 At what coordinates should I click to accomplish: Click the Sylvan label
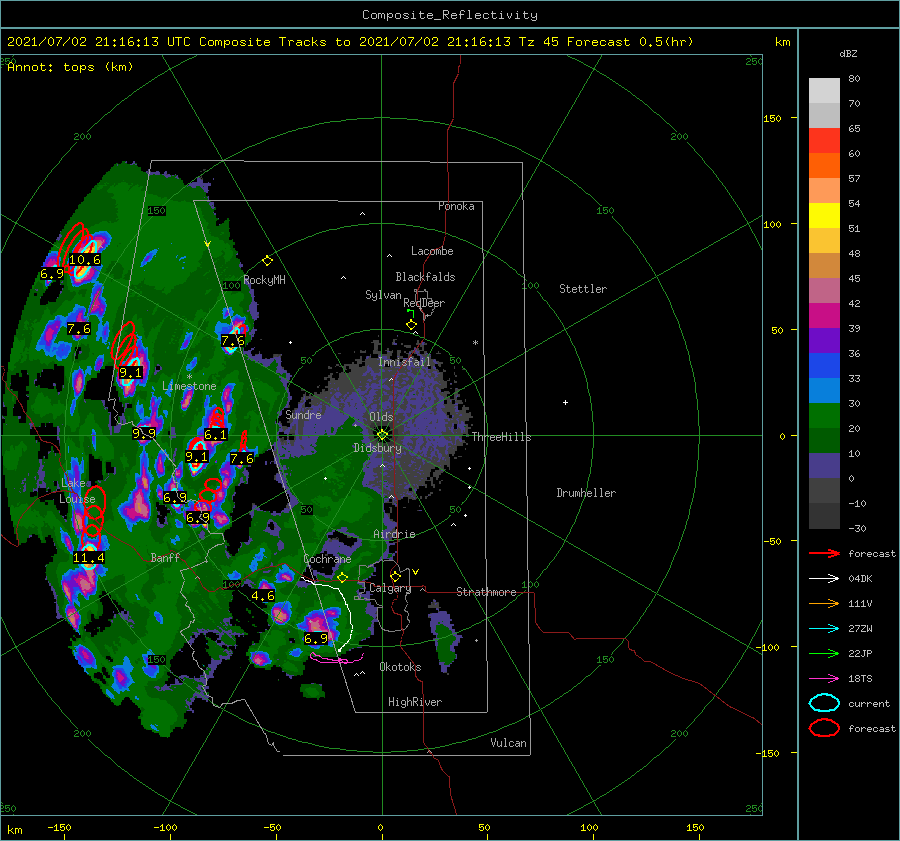(383, 295)
